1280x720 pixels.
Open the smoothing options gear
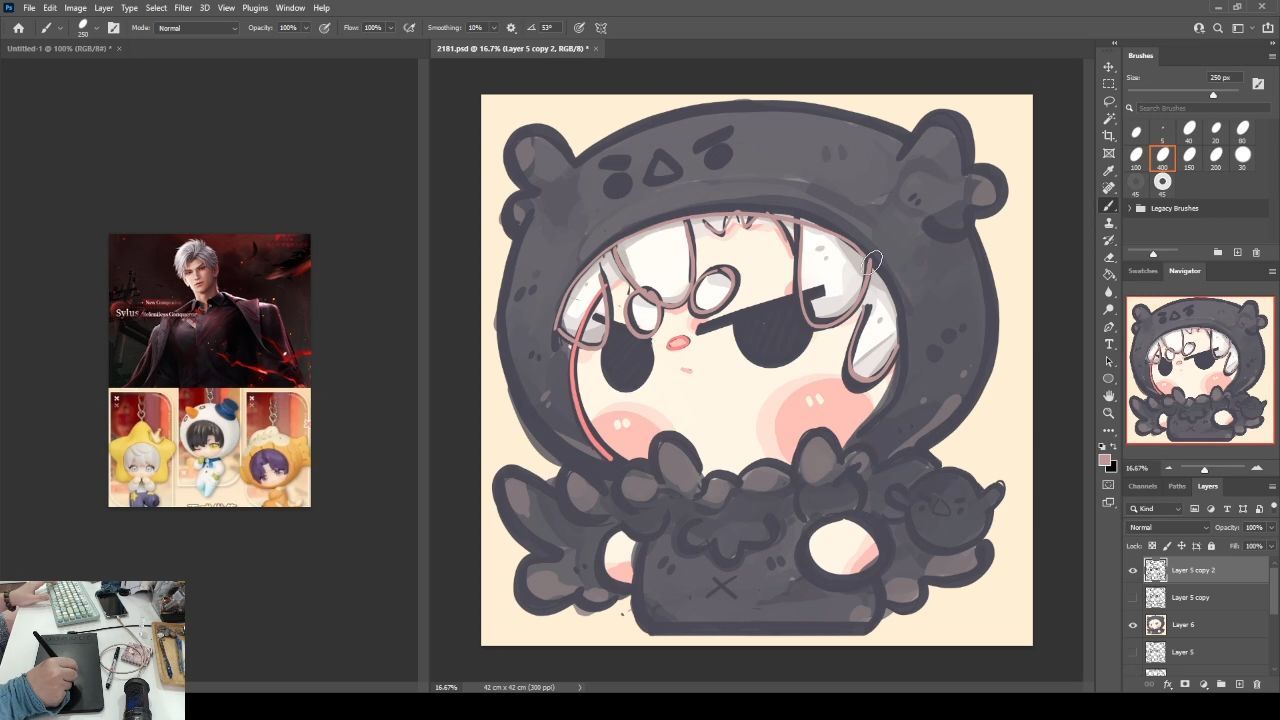coord(511,28)
